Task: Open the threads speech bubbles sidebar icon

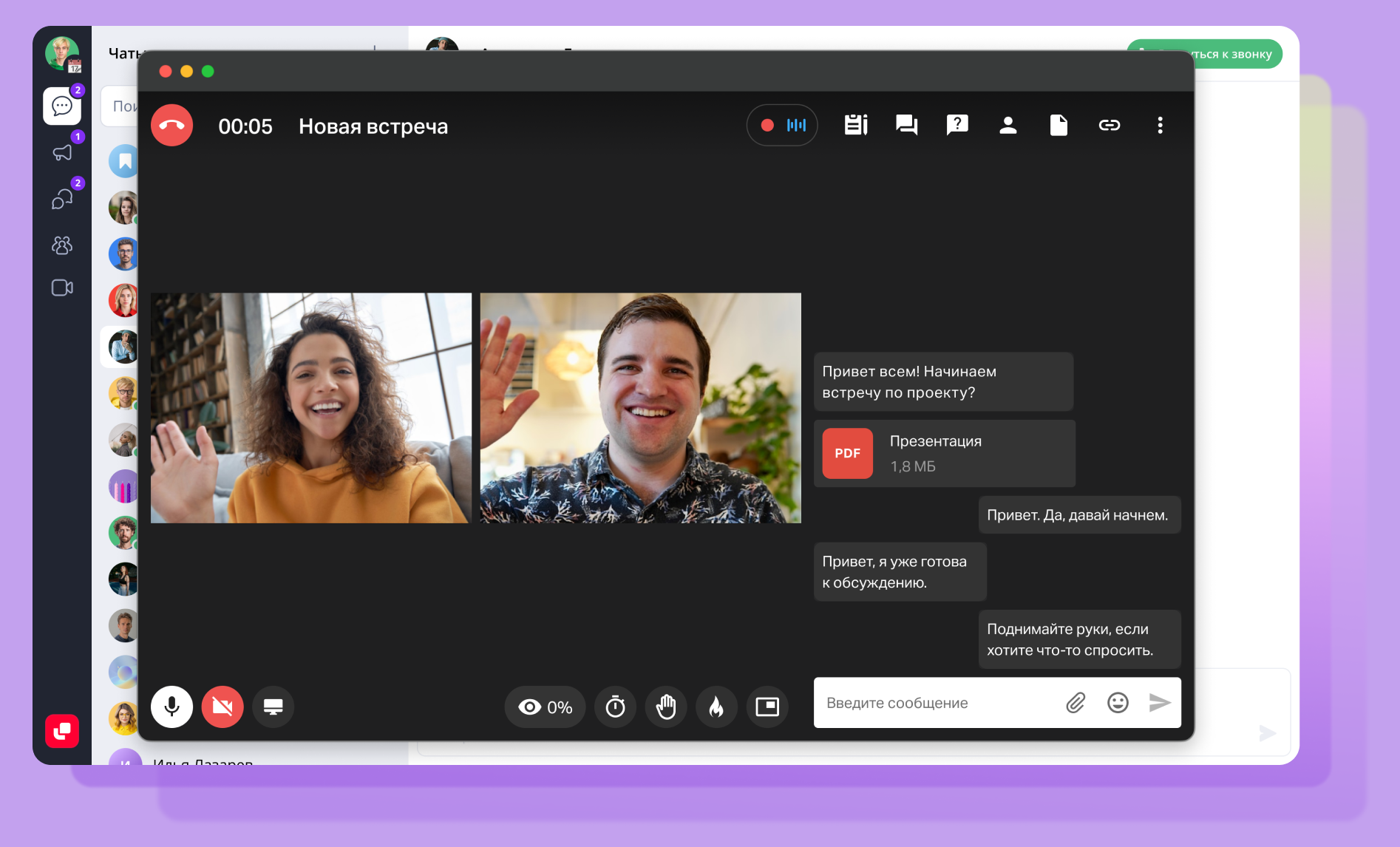Action: [62, 199]
